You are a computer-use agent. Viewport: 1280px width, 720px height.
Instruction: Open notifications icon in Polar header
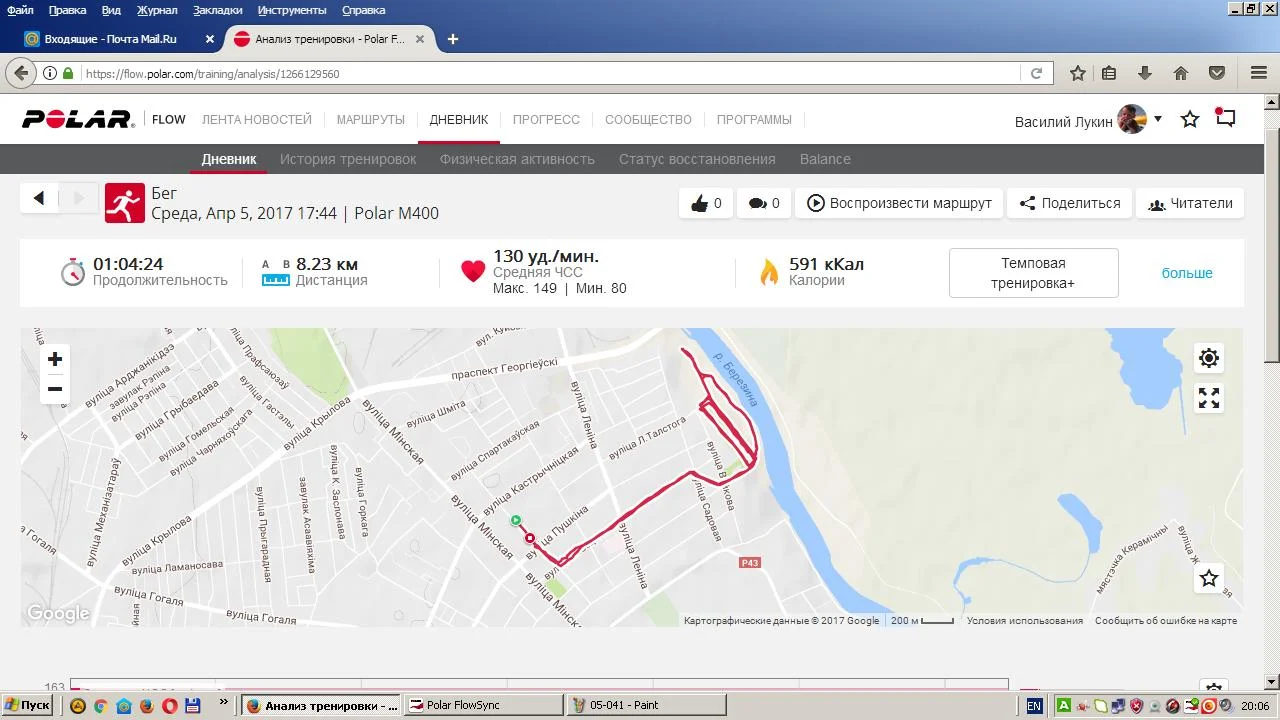click(x=1226, y=118)
